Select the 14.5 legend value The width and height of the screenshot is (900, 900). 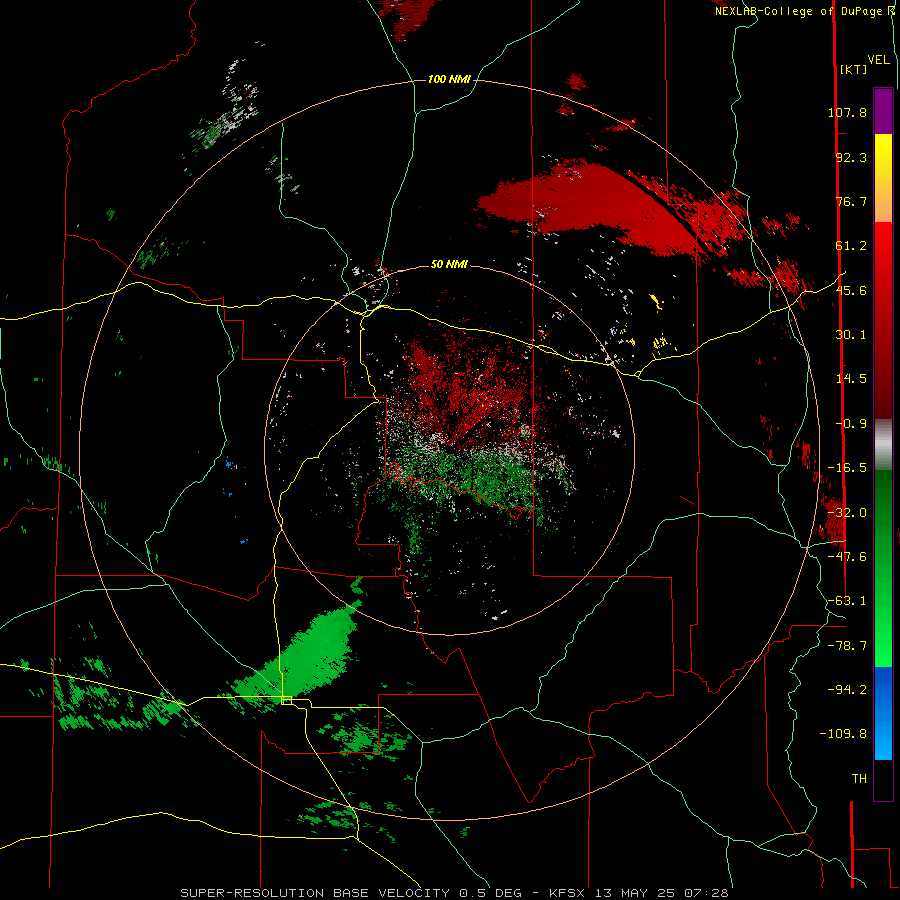(851, 379)
